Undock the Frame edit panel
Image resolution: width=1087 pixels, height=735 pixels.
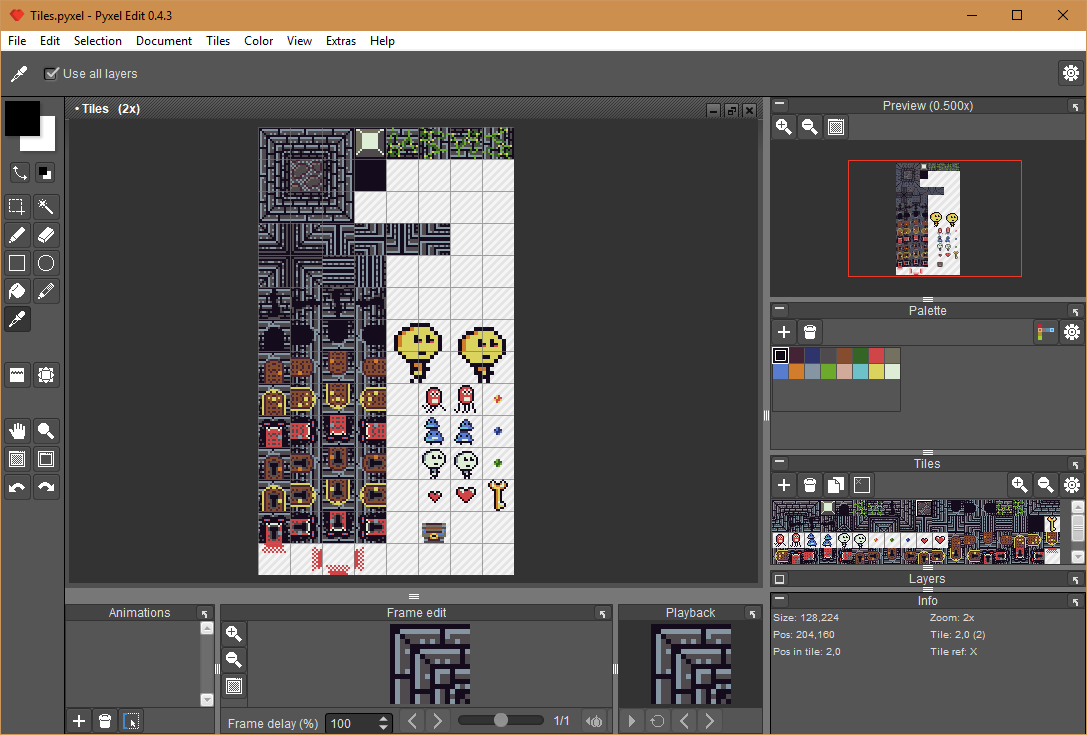click(x=603, y=613)
